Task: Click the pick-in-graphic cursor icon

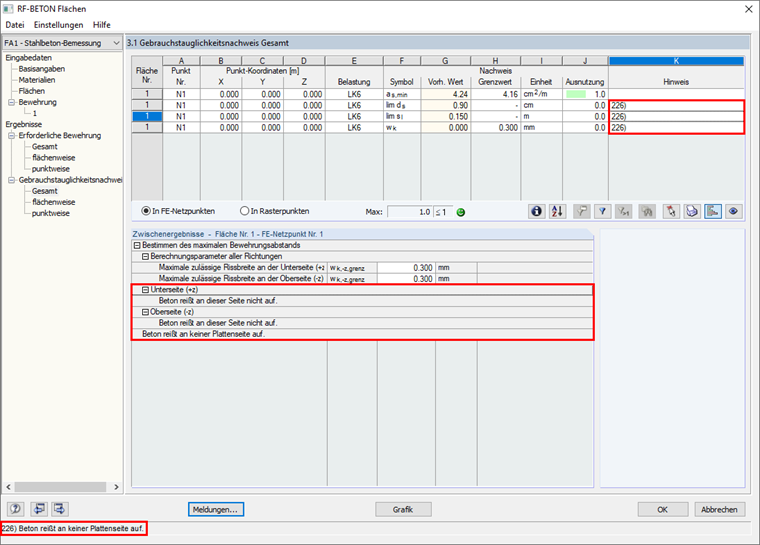Action: click(x=671, y=211)
